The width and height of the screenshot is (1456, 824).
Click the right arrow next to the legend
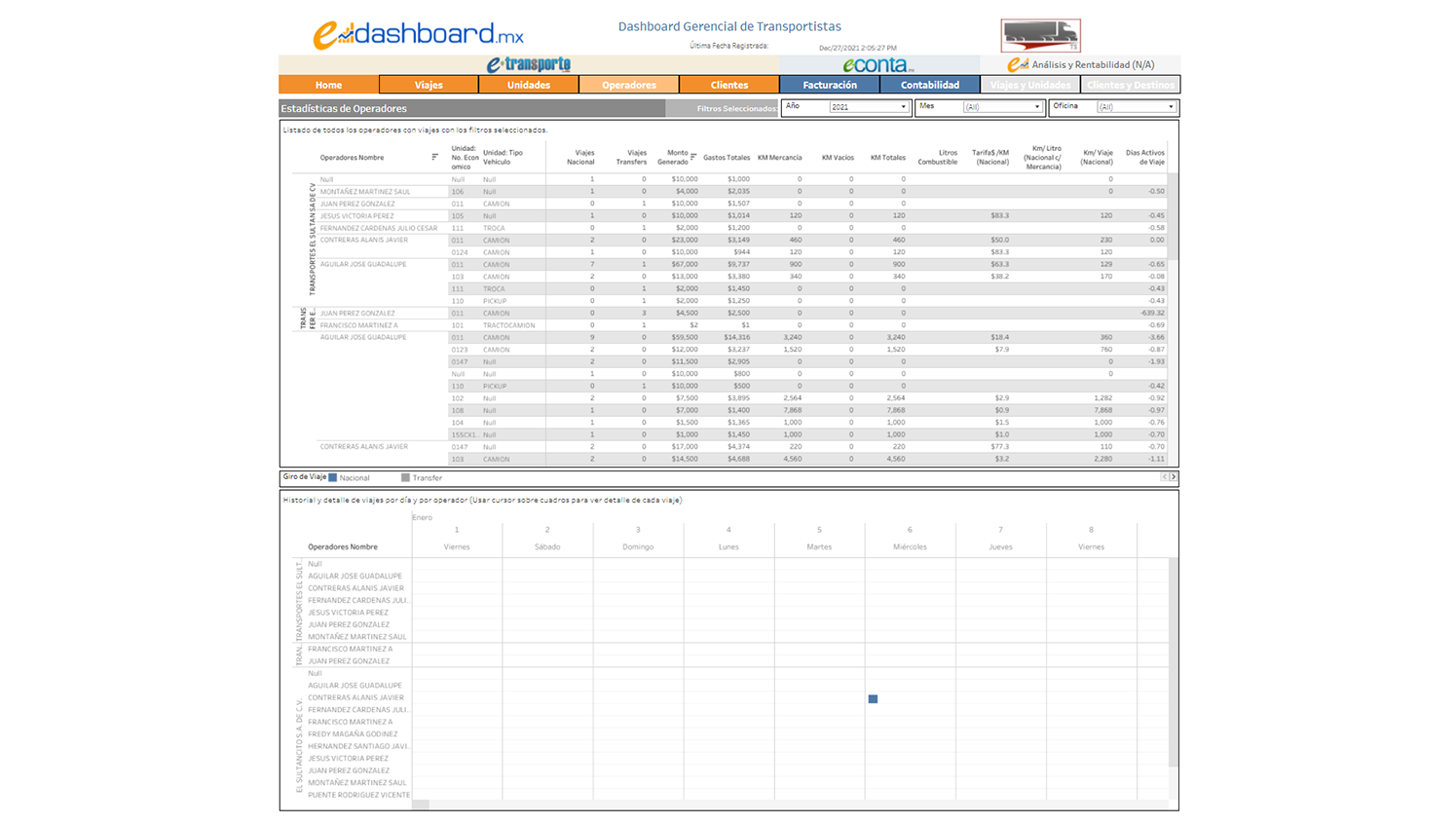(1173, 477)
